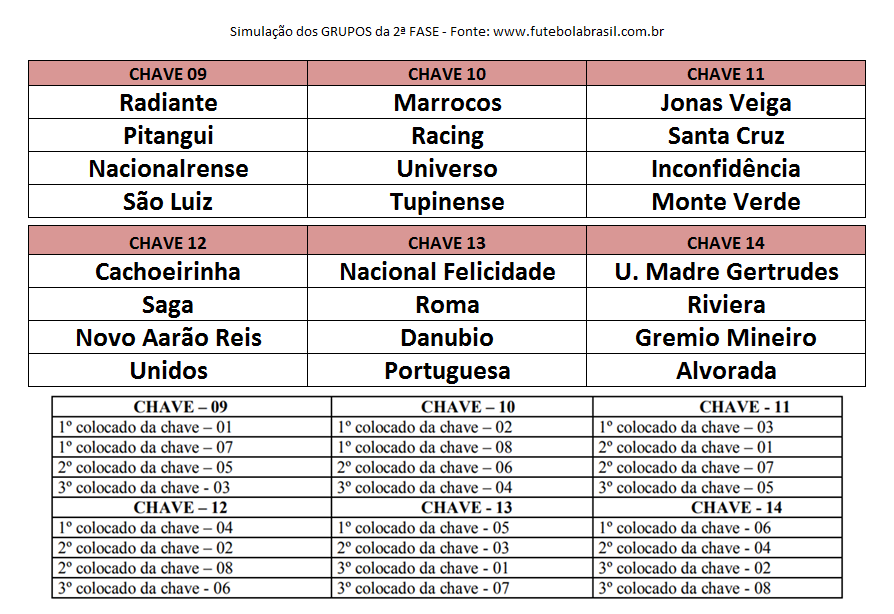Click Nacional Felicidade cell

447,271
